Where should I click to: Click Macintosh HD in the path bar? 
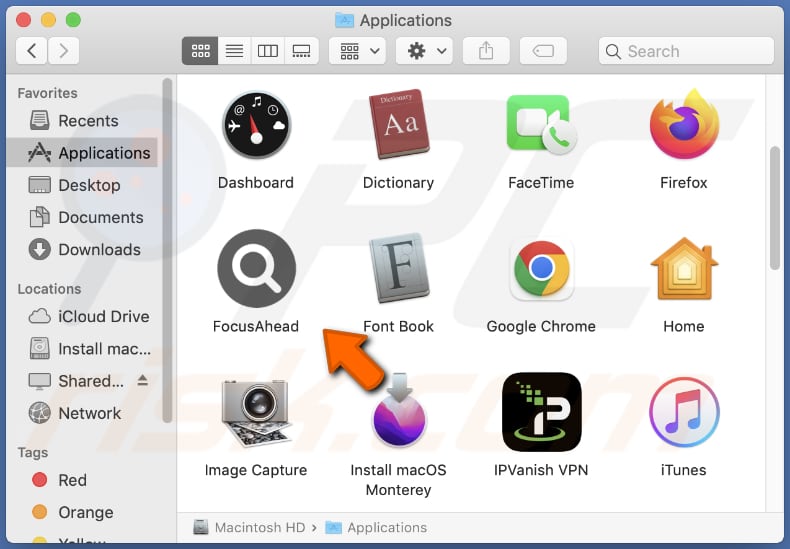(x=249, y=527)
